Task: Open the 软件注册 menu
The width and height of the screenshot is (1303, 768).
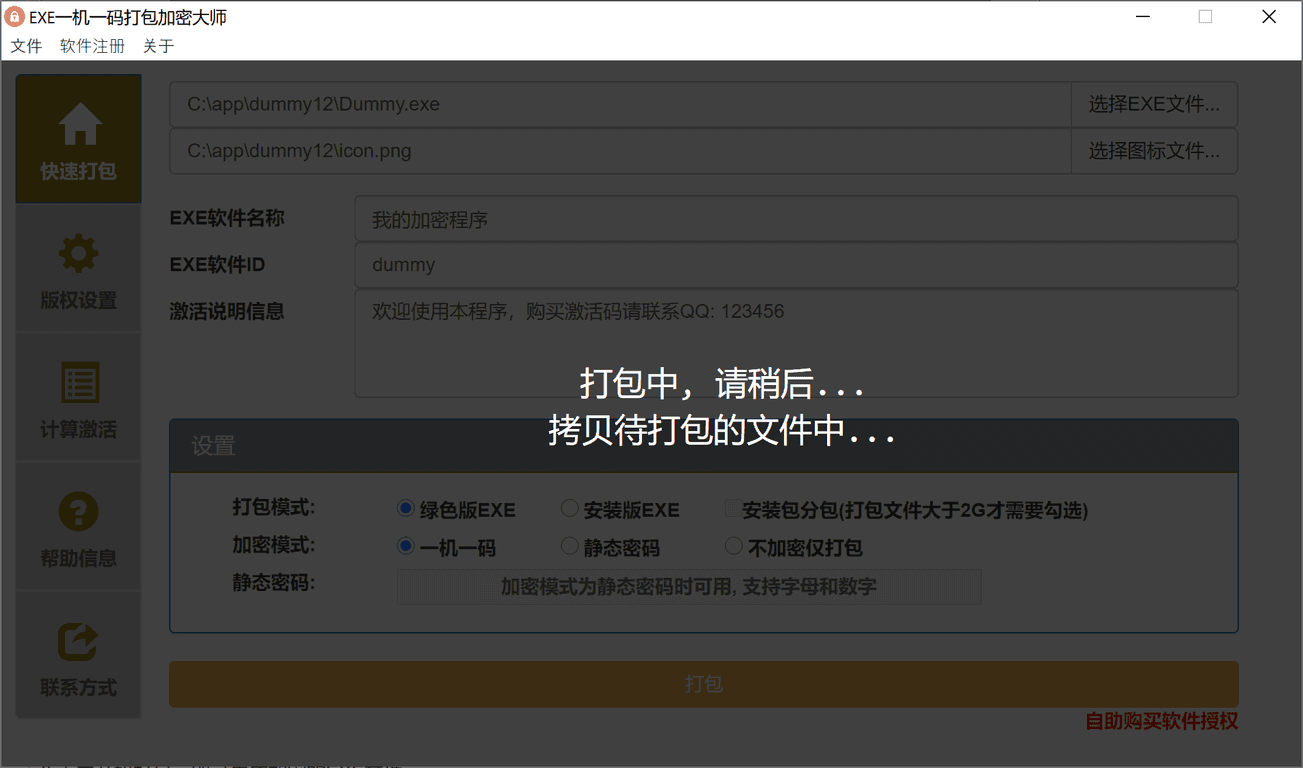Action: [x=92, y=46]
